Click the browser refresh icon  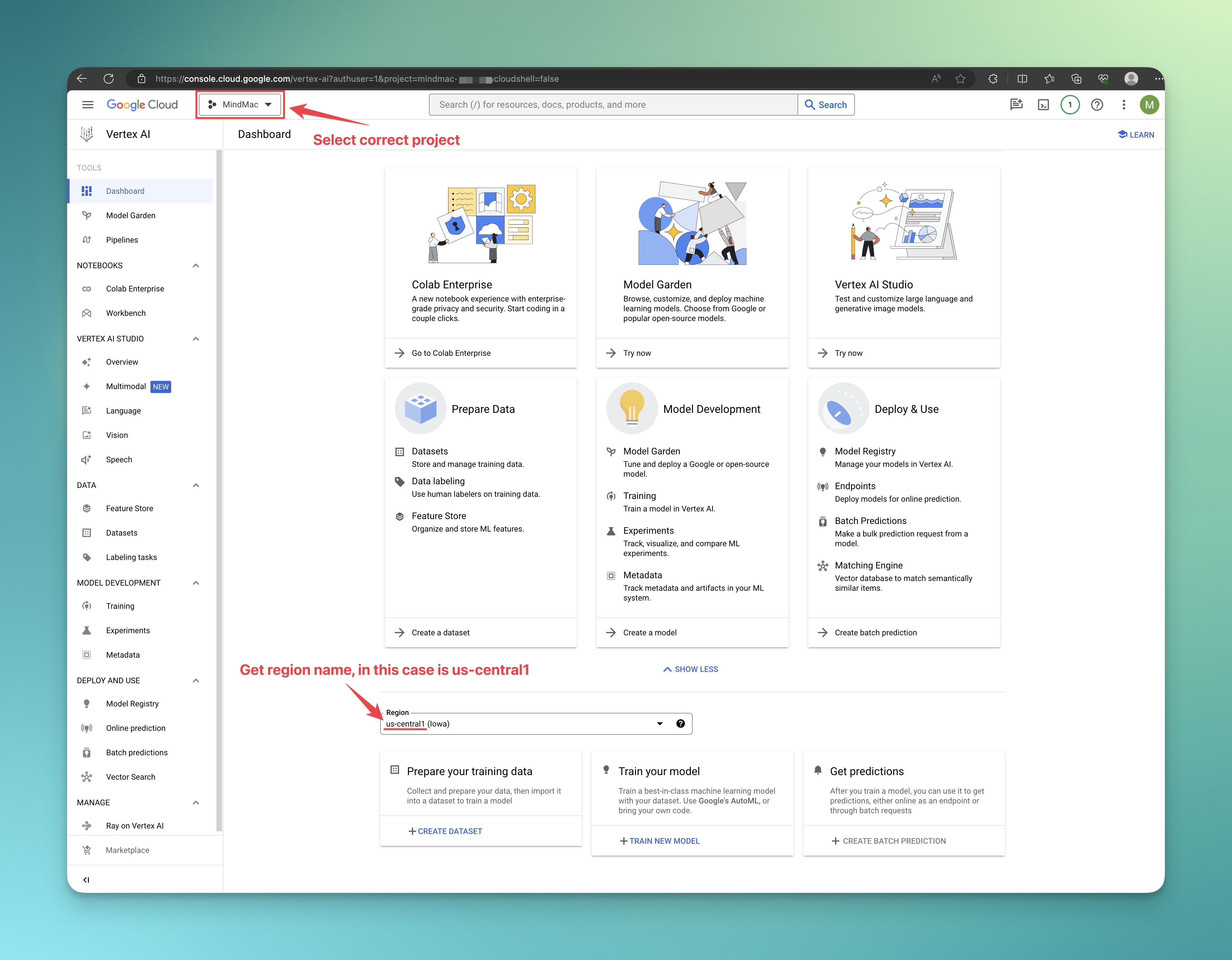coord(109,78)
